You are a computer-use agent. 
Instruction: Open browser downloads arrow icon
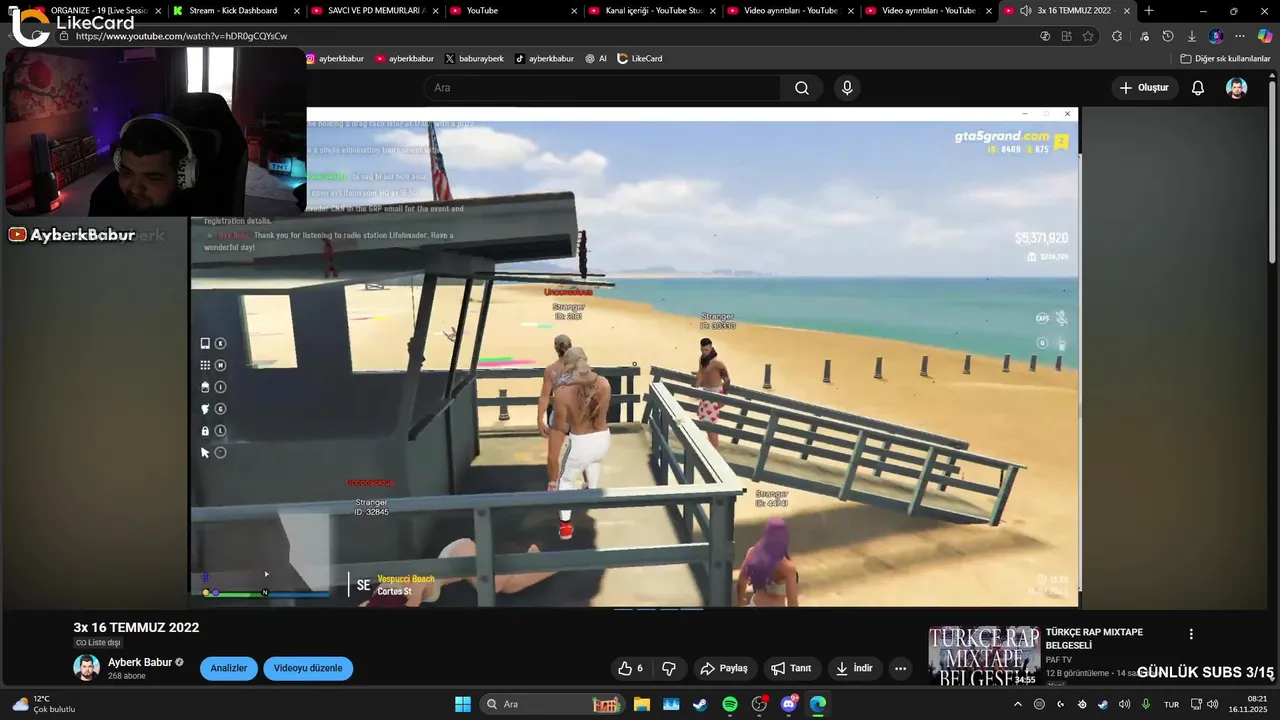1191,36
